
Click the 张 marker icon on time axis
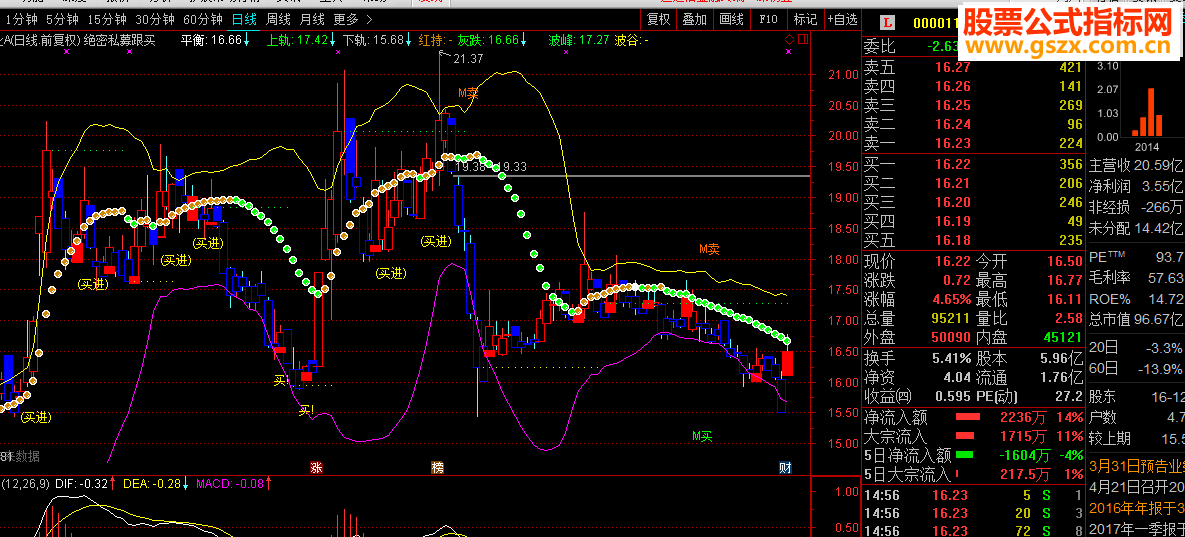click(x=317, y=468)
